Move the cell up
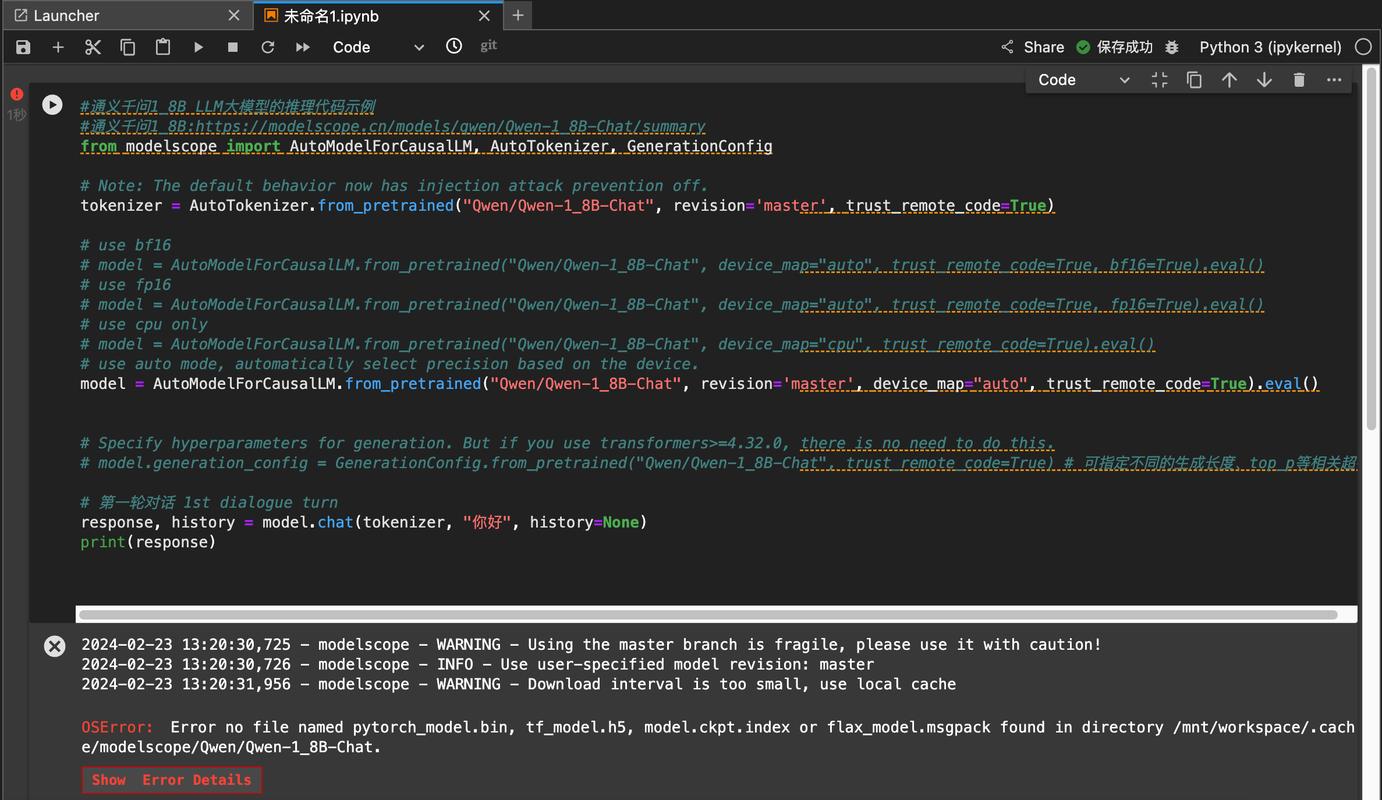Screen dimensions: 1382x800 click(x=1229, y=80)
